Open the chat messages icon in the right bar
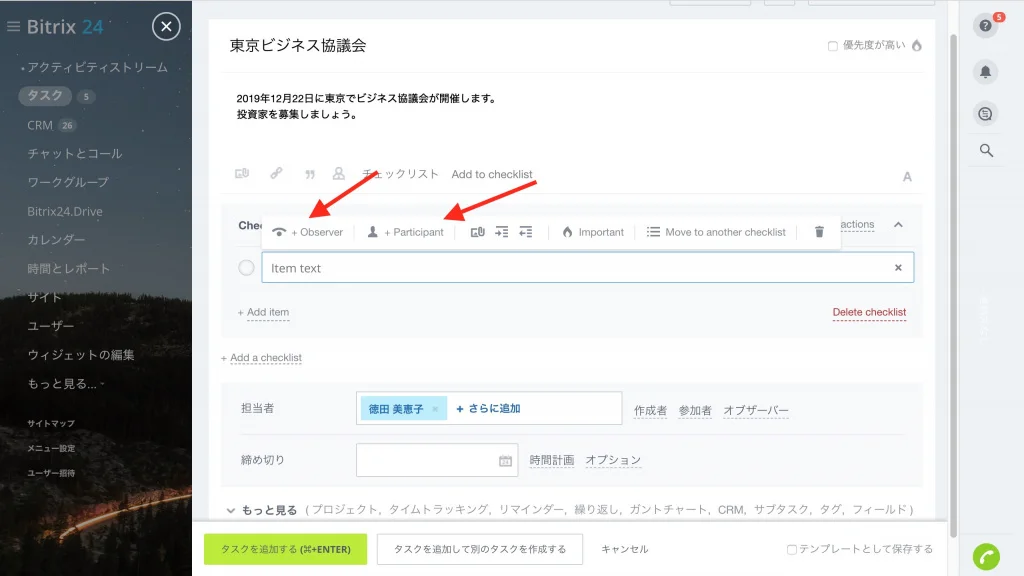 pos(985,114)
